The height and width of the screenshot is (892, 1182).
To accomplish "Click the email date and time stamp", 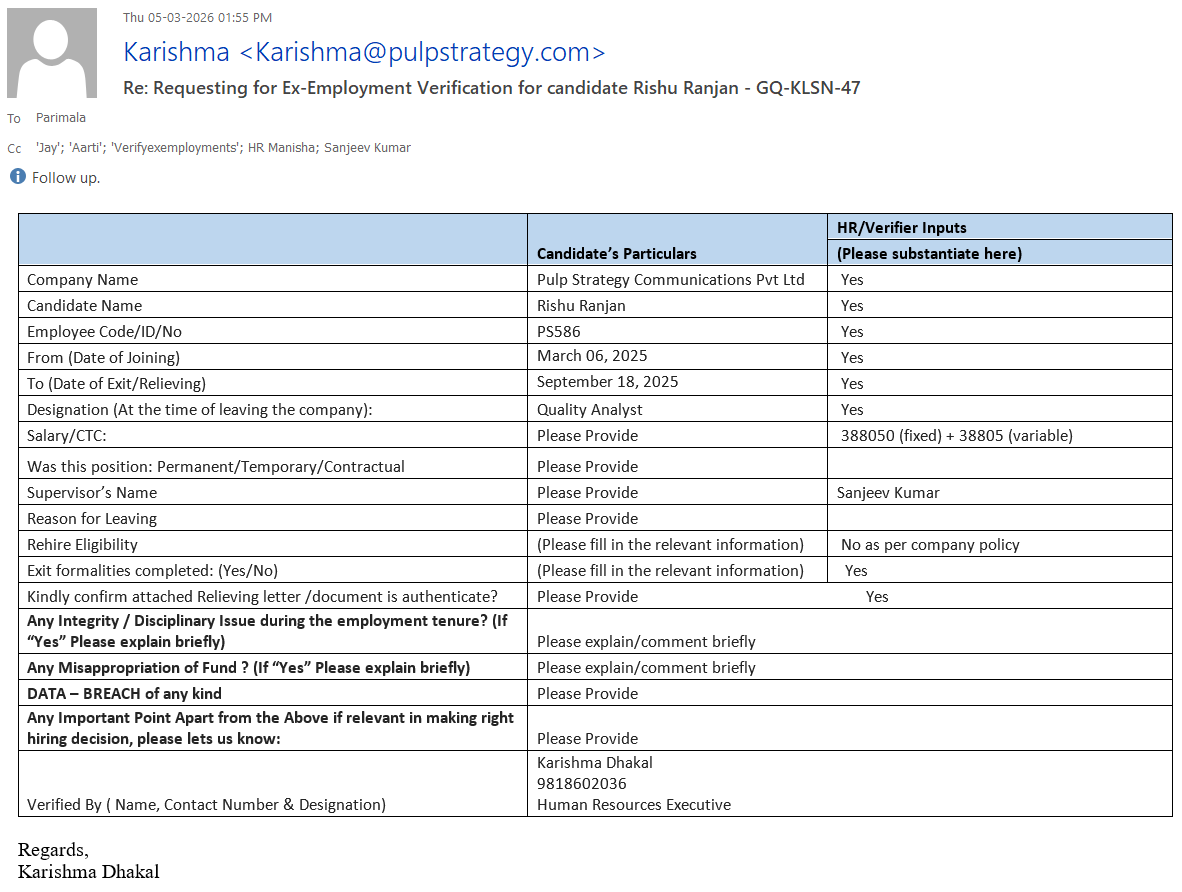I will coord(197,17).
